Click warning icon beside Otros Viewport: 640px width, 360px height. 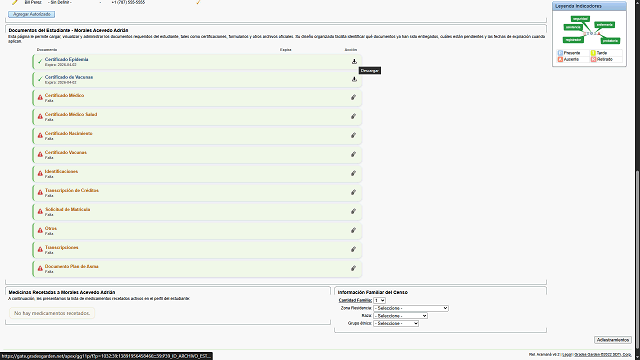(40, 230)
